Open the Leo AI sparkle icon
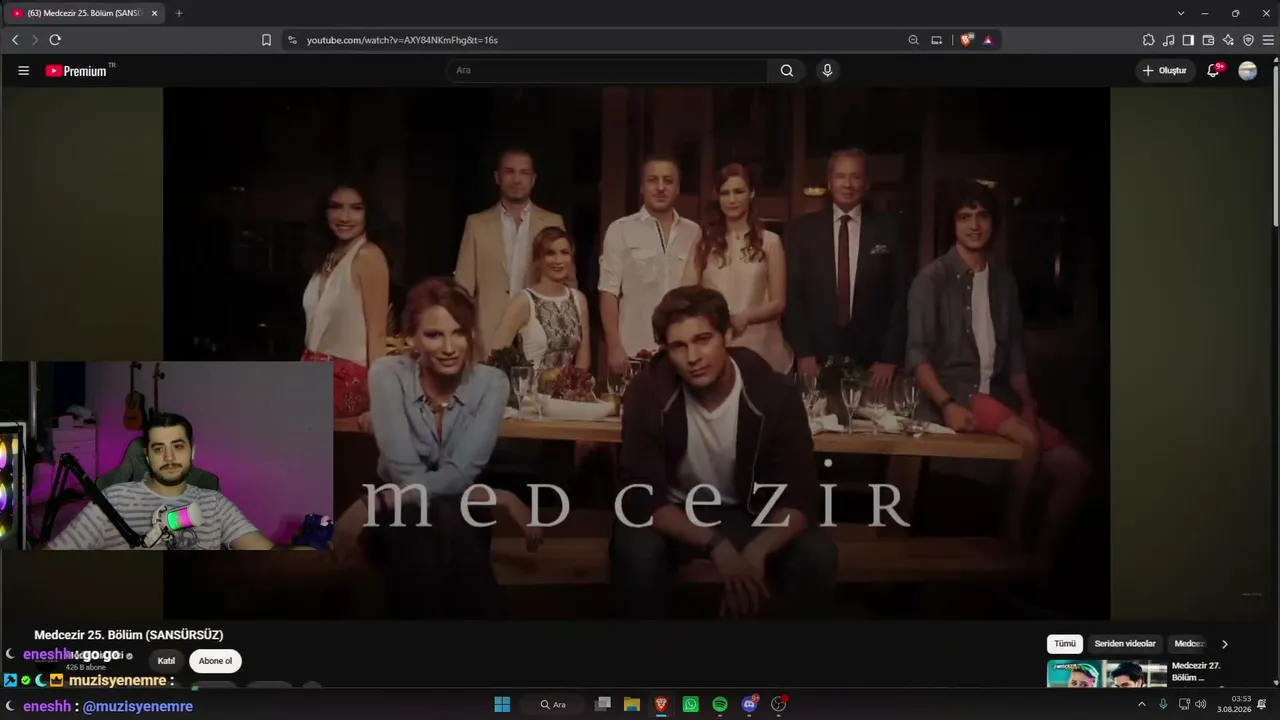 click(1228, 40)
